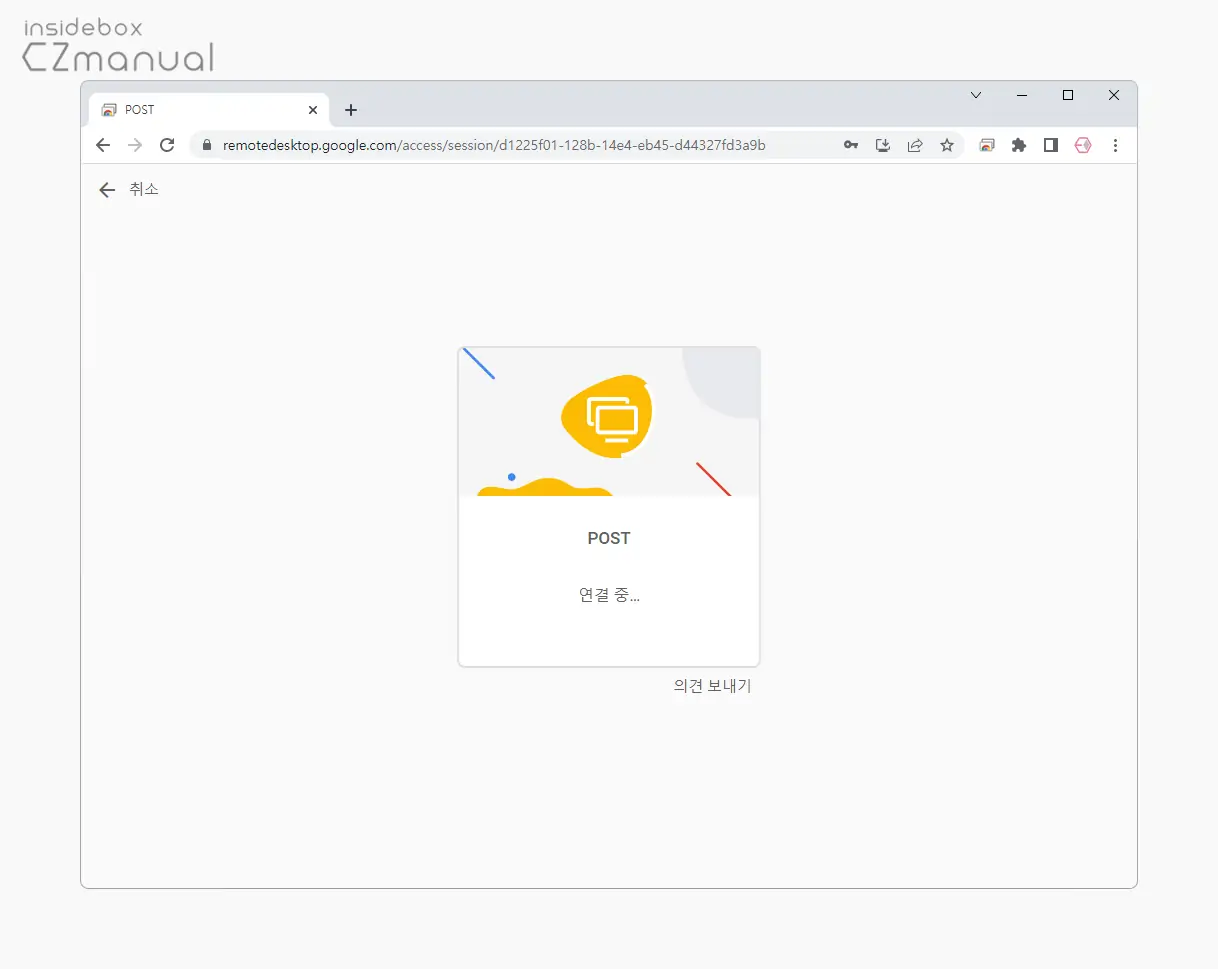This screenshot has width=1218, height=969.
Task: Open a new tab with the plus button
Action: point(350,110)
